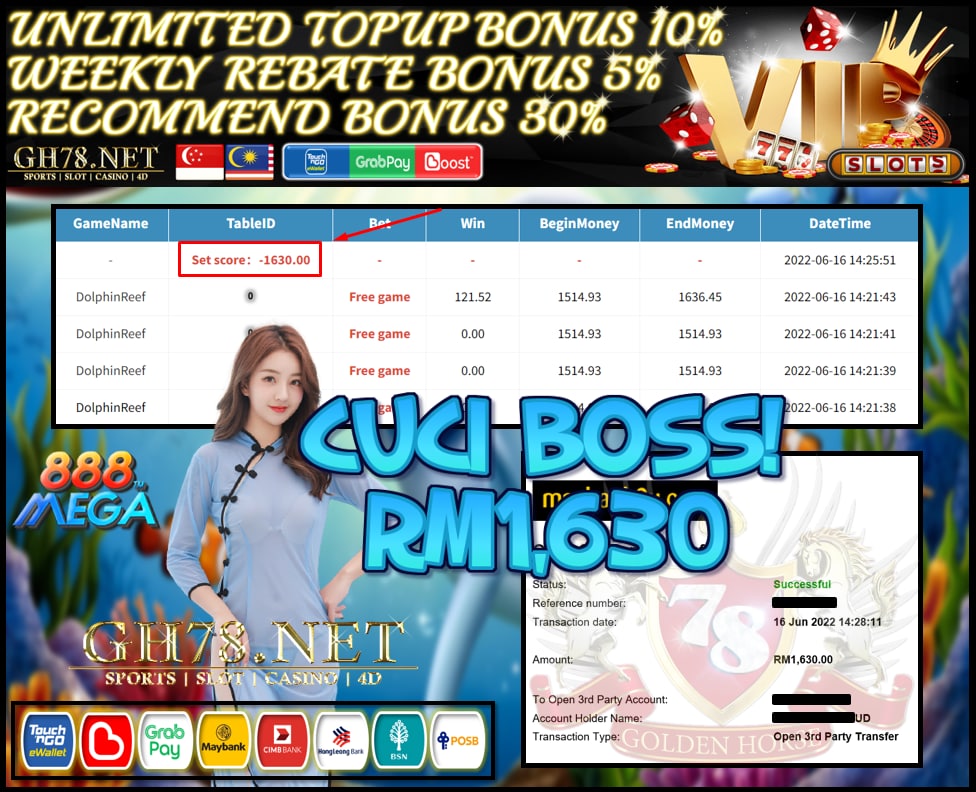Click the Mega 888 logo

tap(87, 490)
